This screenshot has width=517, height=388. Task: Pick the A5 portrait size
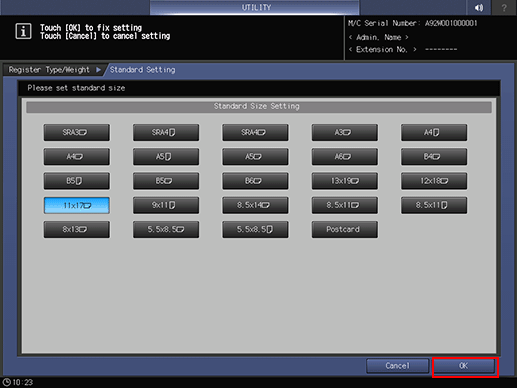(x=166, y=157)
